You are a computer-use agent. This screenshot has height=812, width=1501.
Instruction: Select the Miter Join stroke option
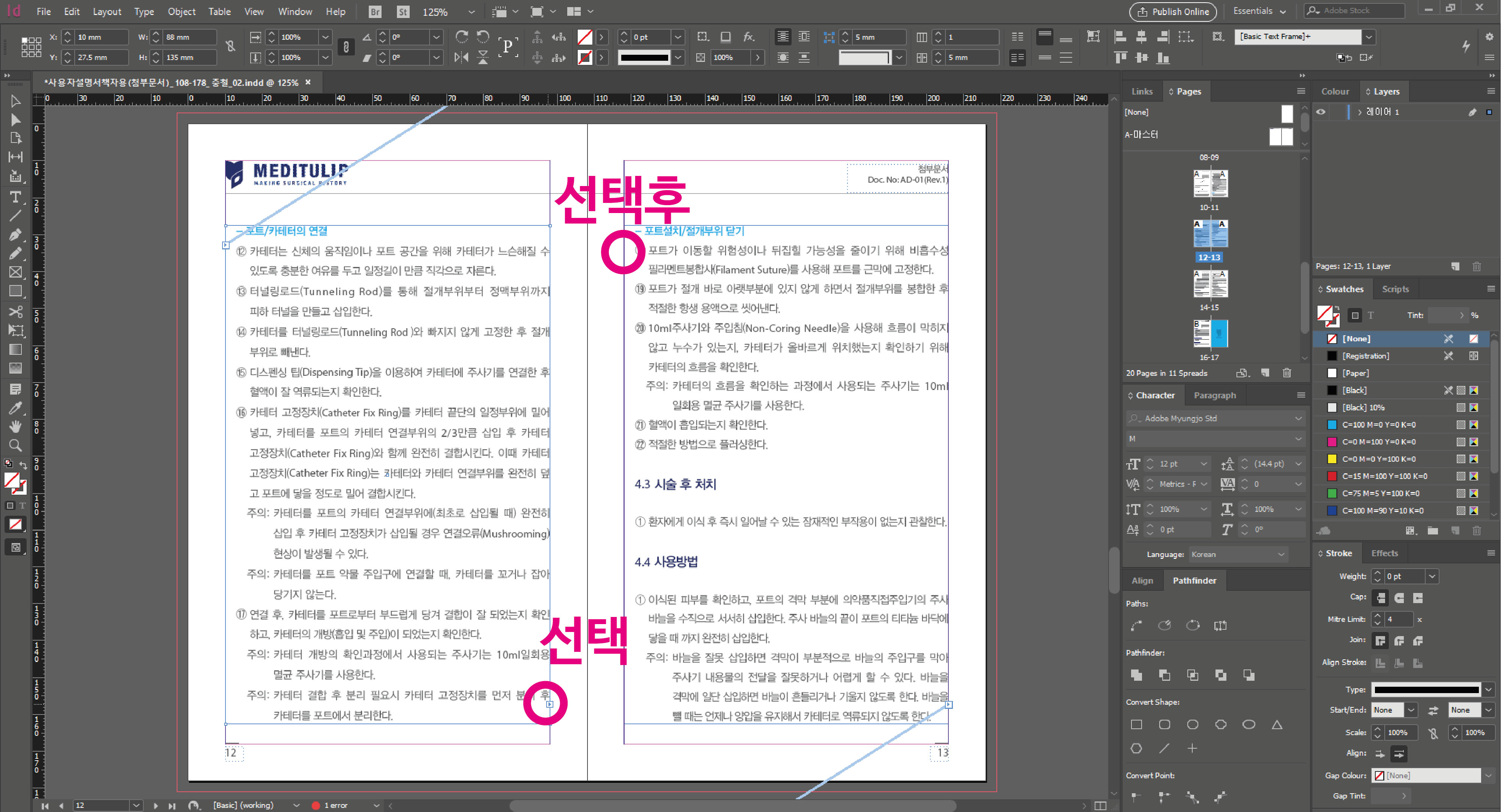coord(1380,641)
